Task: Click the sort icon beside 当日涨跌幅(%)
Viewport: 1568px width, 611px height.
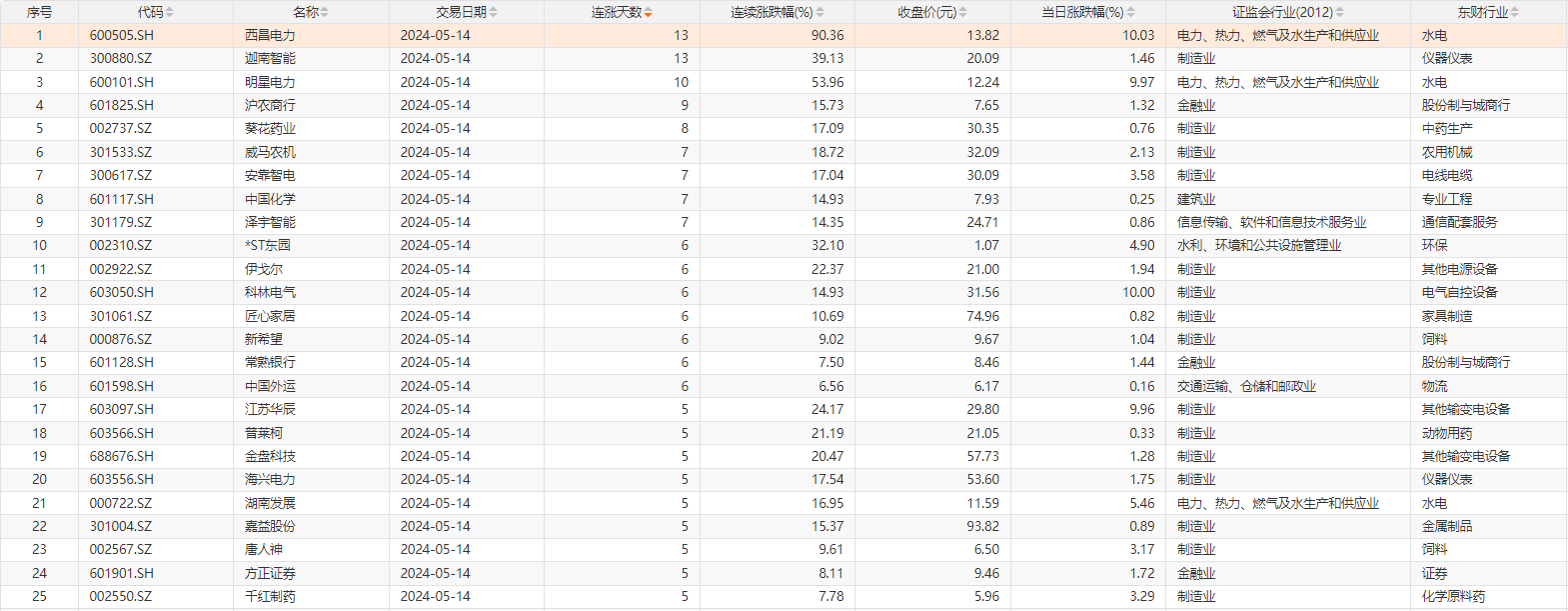Action: 1130,12
